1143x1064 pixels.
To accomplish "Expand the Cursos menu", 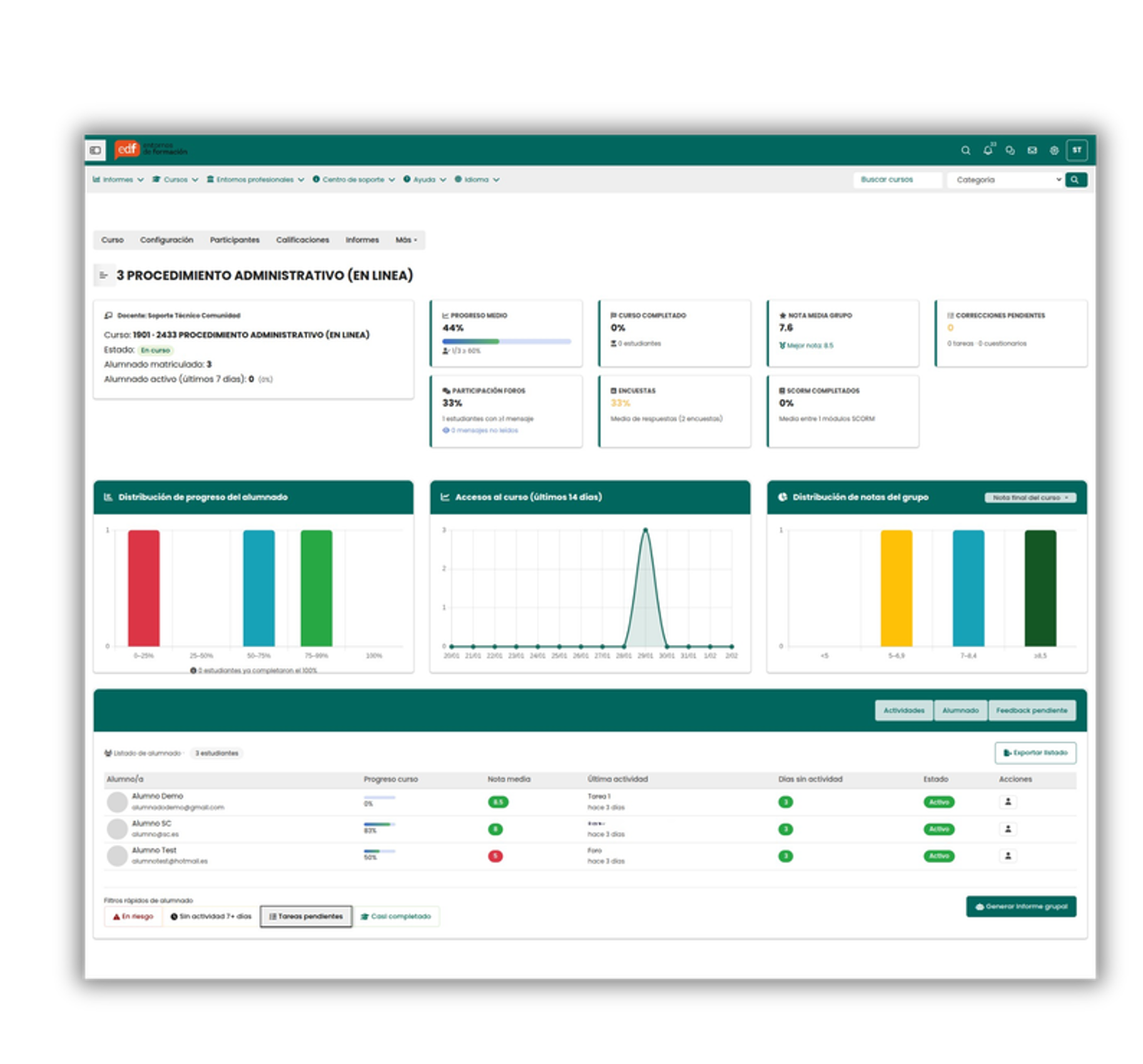I will [175, 180].
